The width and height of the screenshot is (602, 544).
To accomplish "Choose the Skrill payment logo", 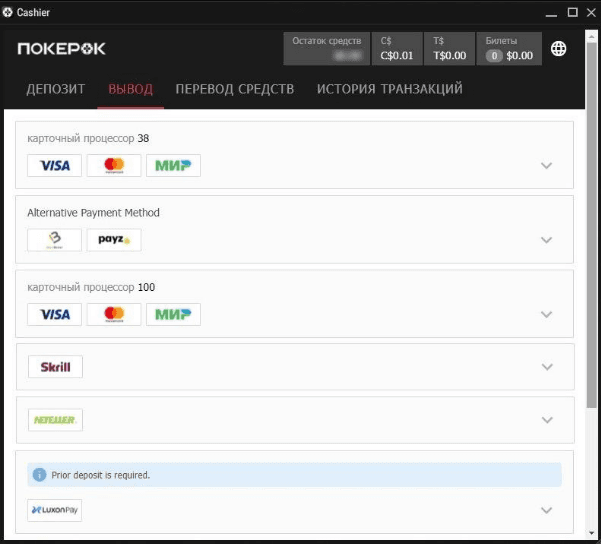I will [55, 367].
